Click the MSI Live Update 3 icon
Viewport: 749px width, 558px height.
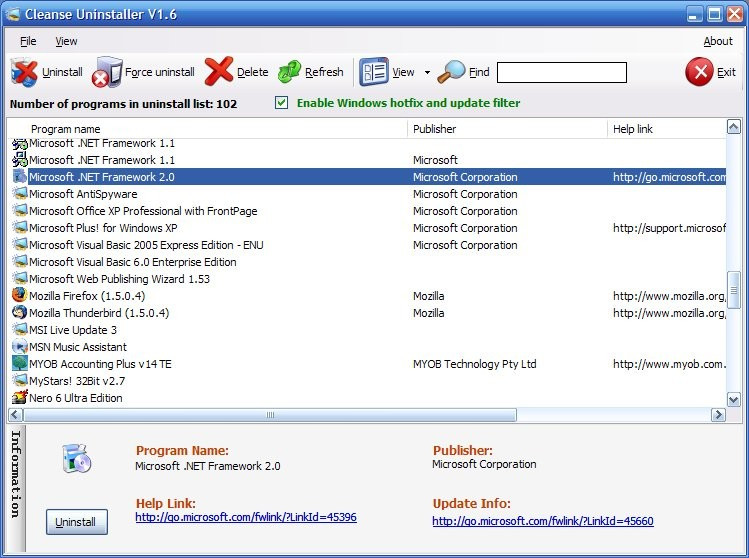(x=19, y=329)
